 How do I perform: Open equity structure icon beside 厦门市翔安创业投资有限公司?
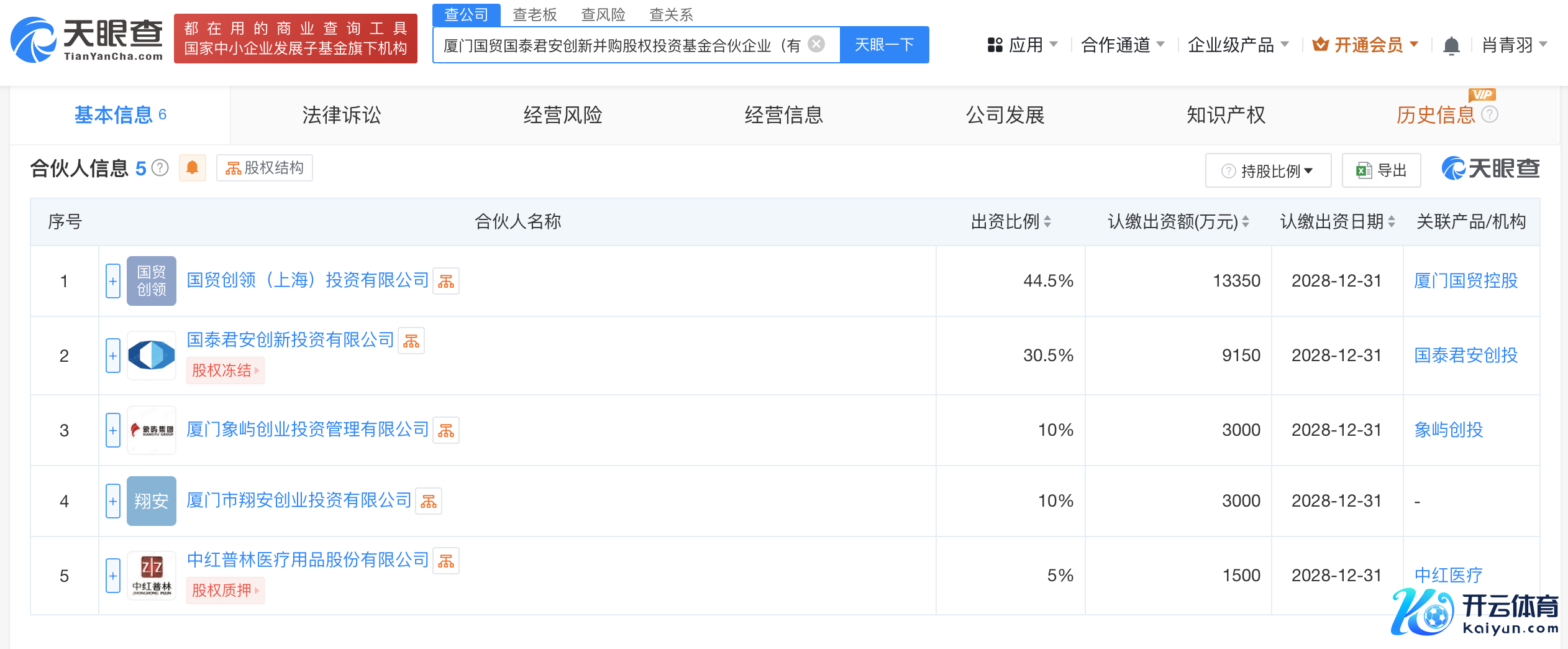point(428,501)
